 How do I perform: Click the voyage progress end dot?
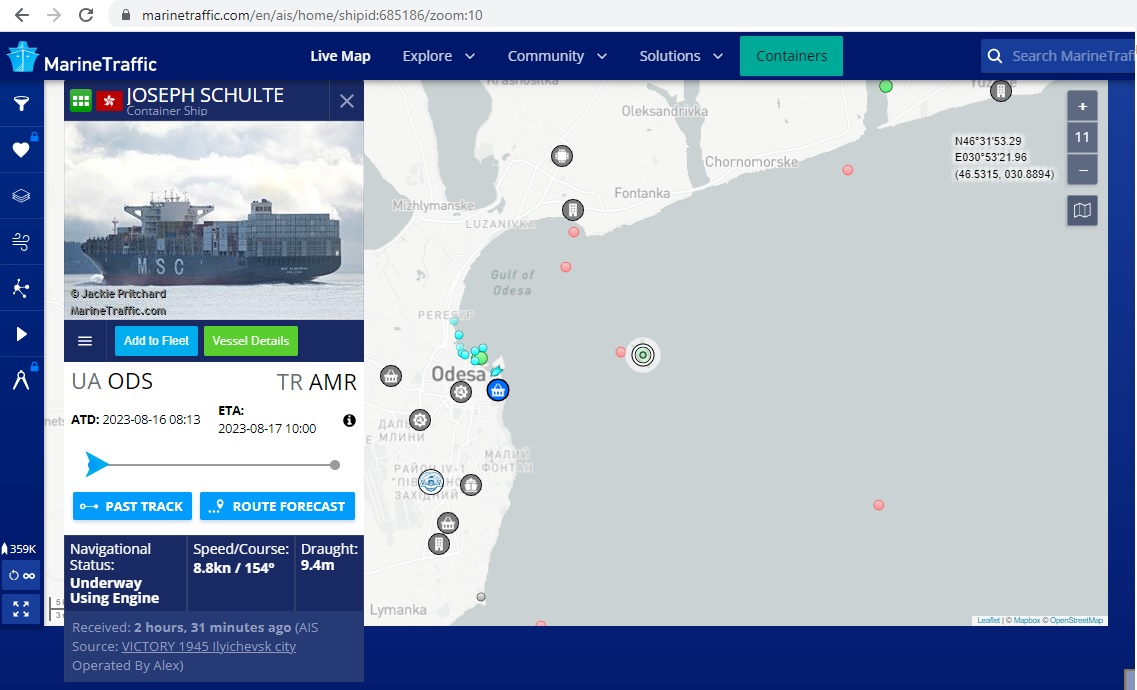pos(335,465)
